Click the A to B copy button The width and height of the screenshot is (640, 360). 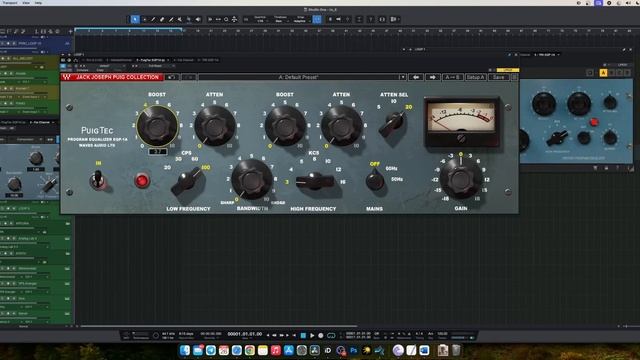452,77
